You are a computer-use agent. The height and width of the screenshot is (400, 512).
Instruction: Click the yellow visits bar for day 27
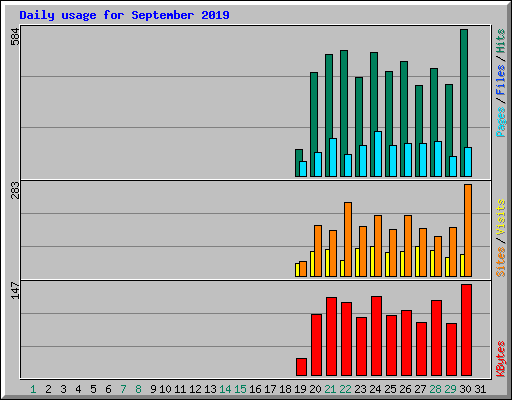tap(417, 262)
